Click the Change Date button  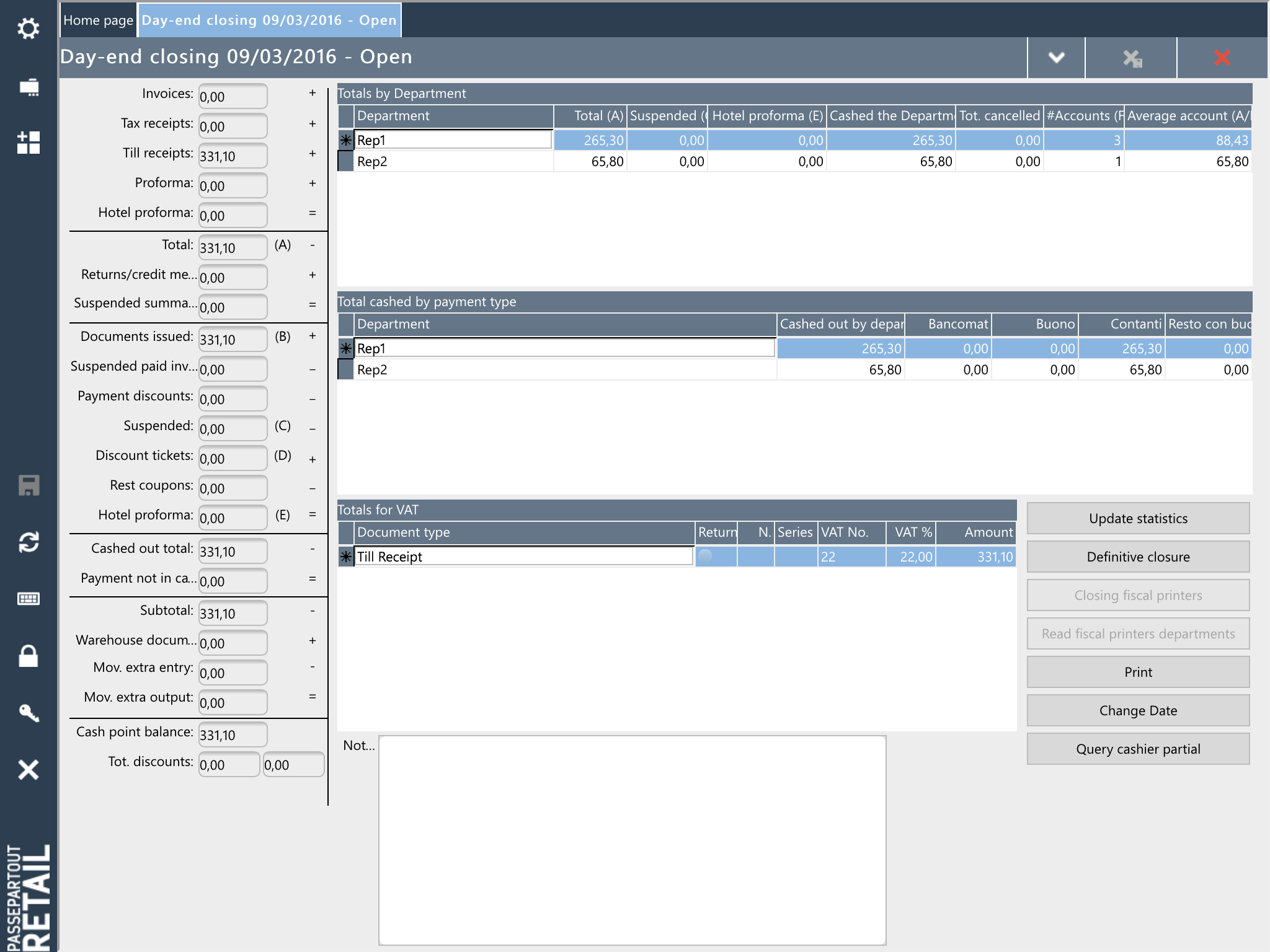(x=1138, y=710)
